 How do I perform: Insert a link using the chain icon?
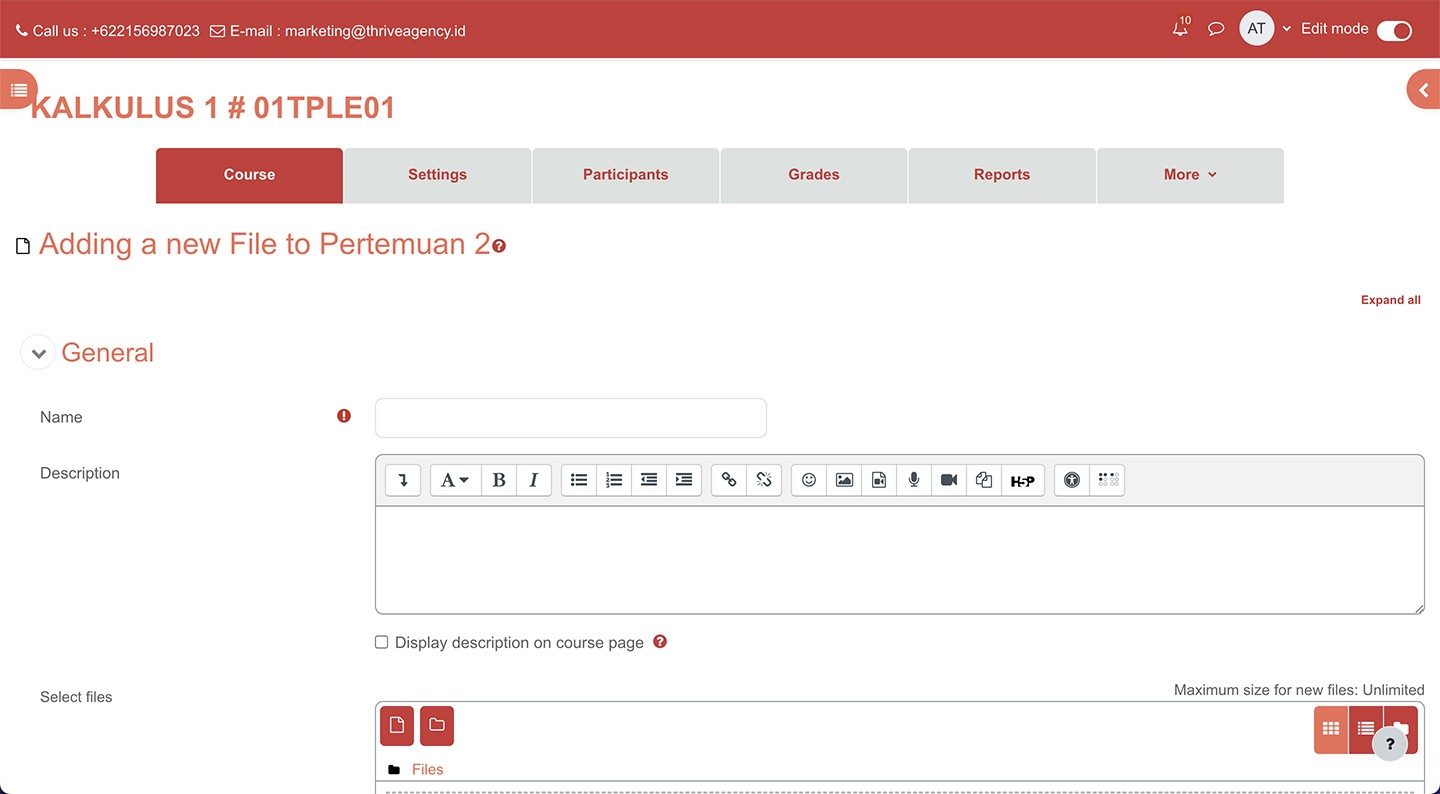coord(729,480)
